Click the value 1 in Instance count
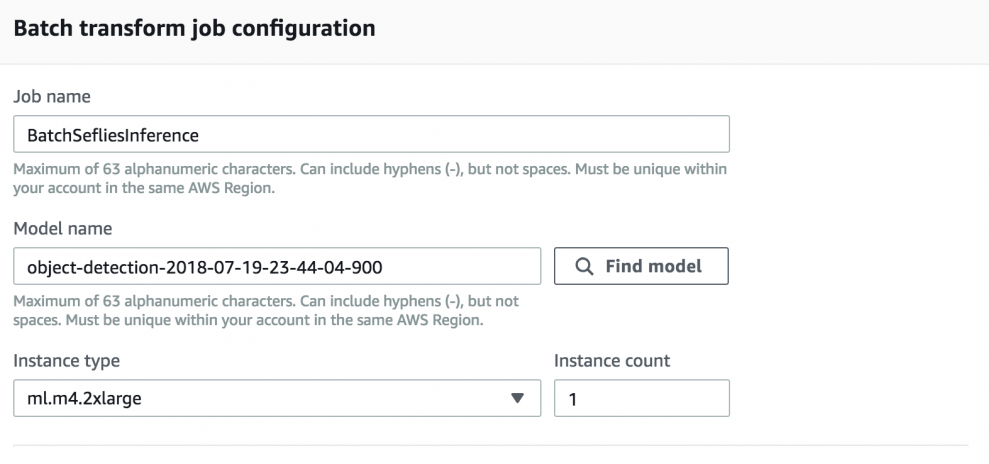Viewport: 989px width, 464px height. coord(573,399)
